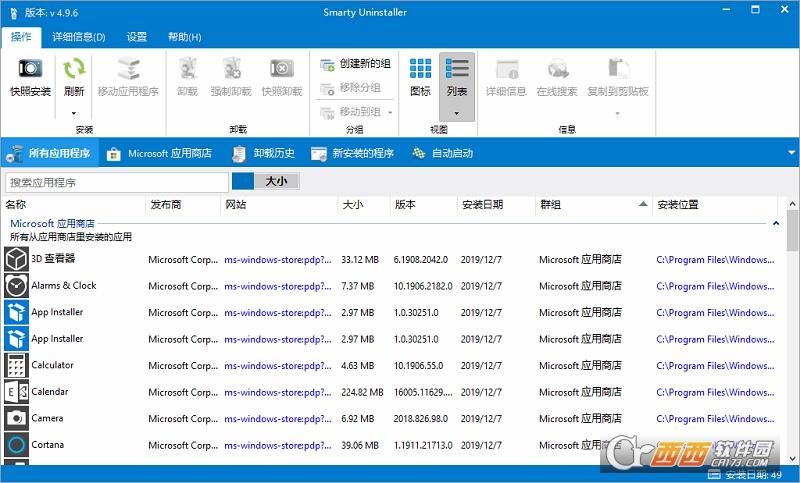Select the 224.82 MB size cell
800x483 pixels.
[x=362, y=392]
